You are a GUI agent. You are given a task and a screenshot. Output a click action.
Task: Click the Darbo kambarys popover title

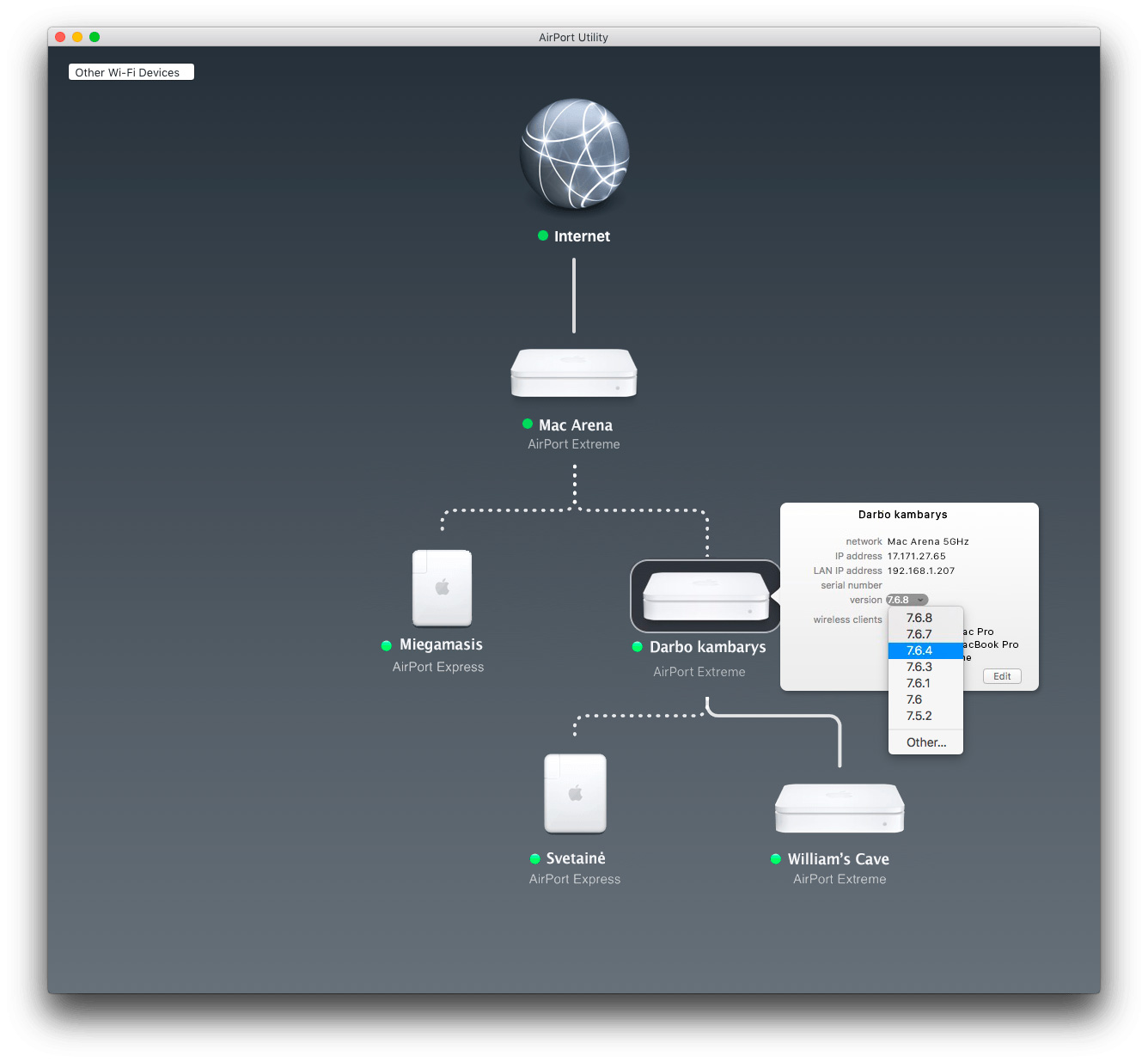click(x=903, y=515)
